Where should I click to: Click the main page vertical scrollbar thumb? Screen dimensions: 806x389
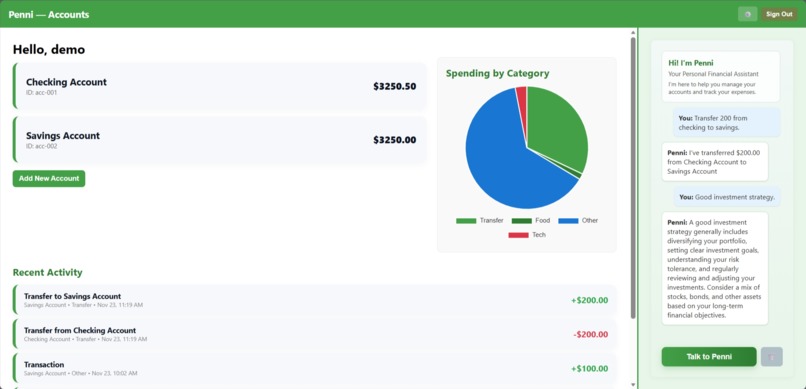[x=633, y=177]
